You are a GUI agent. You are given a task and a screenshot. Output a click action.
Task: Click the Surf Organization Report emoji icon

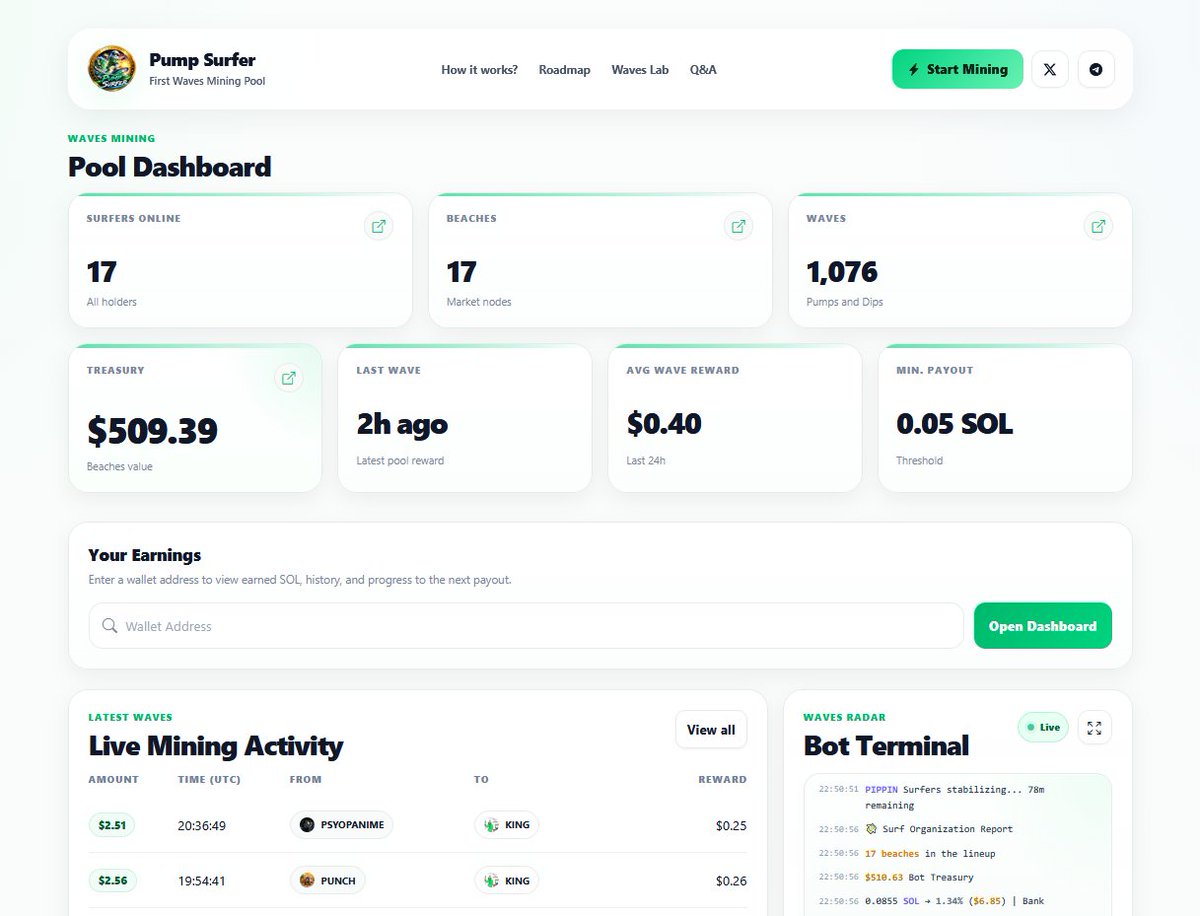click(x=871, y=829)
